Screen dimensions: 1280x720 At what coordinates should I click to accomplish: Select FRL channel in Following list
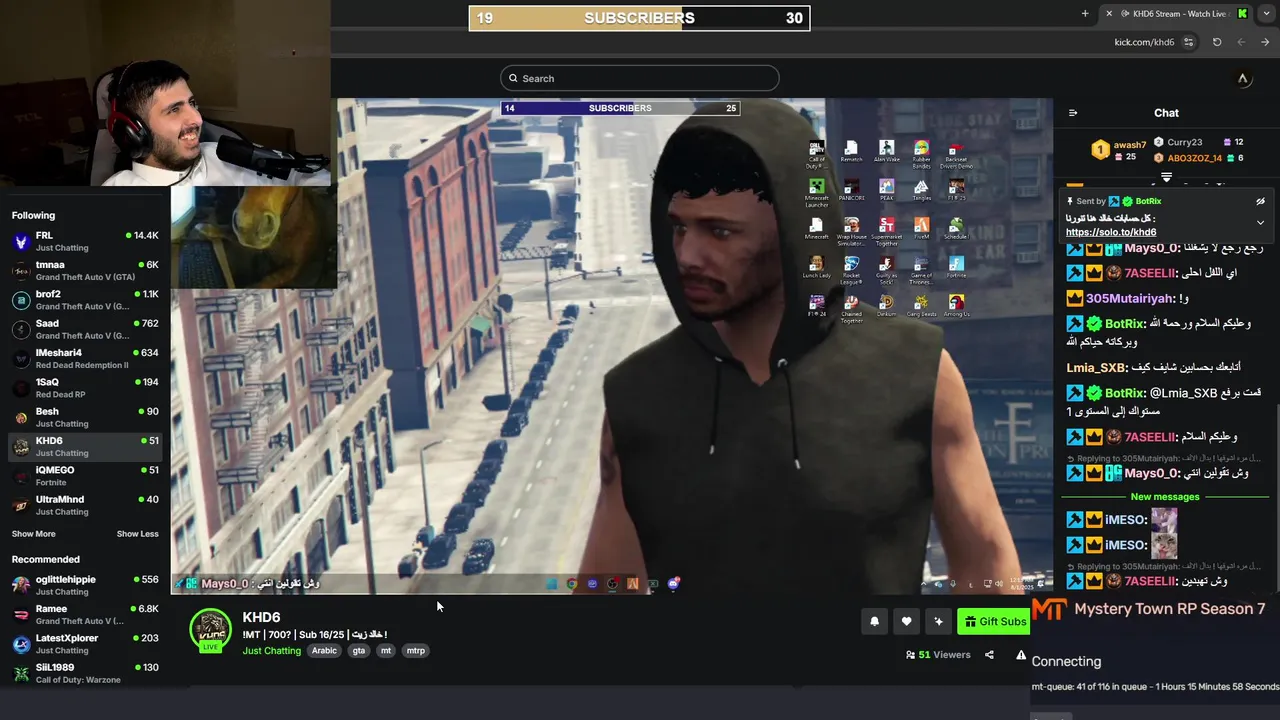(x=85, y=241)
